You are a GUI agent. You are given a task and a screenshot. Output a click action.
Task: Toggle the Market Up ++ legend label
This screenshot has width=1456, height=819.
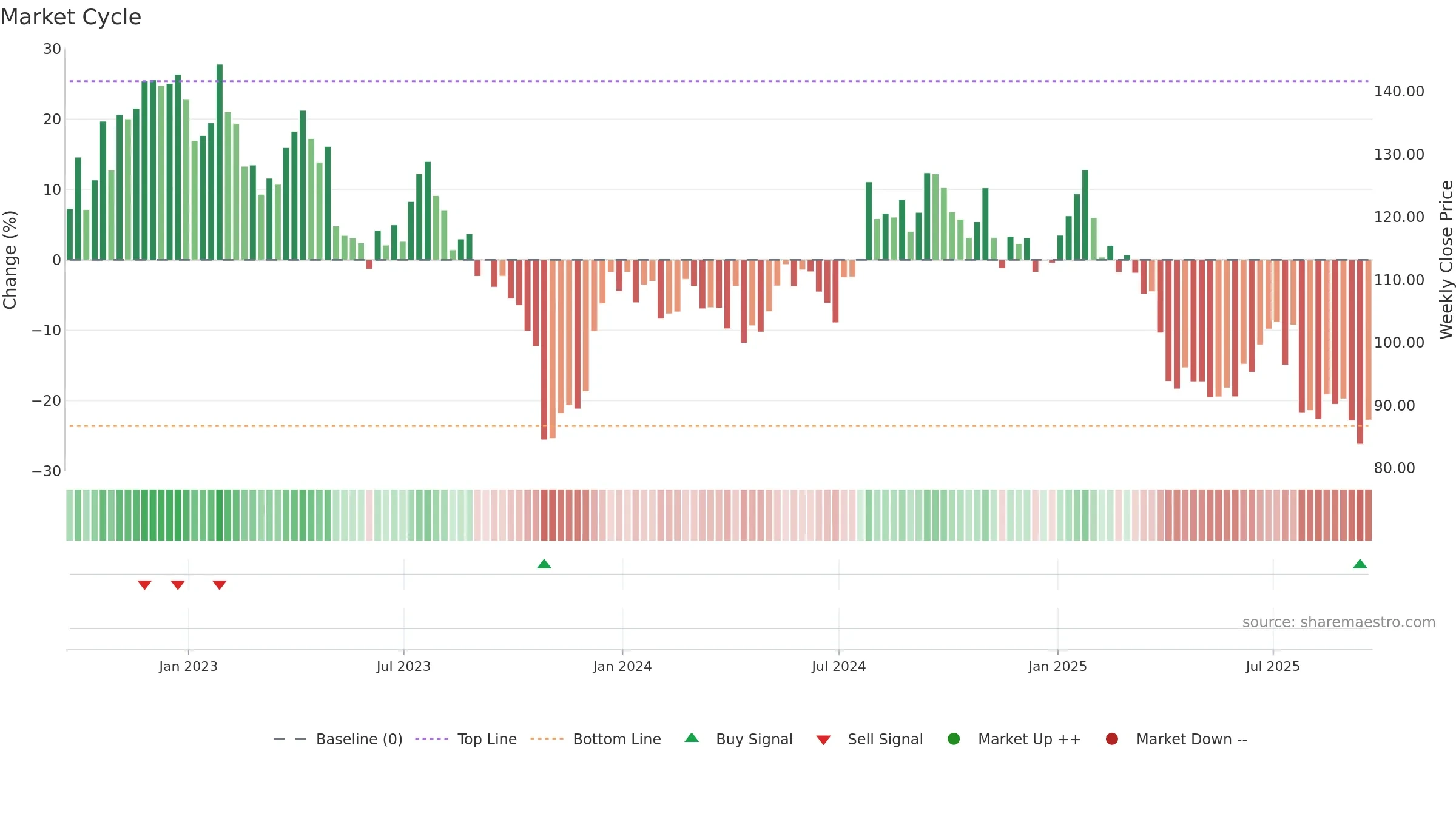pos(1030,739)
